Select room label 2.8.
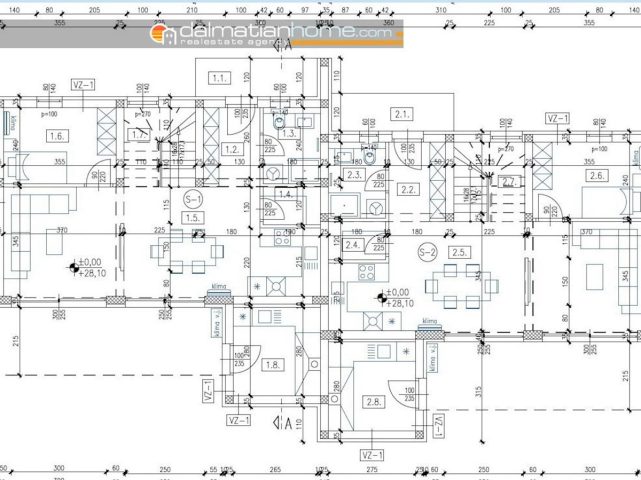Viewport: 641px width, 480px height. (374, 402)
